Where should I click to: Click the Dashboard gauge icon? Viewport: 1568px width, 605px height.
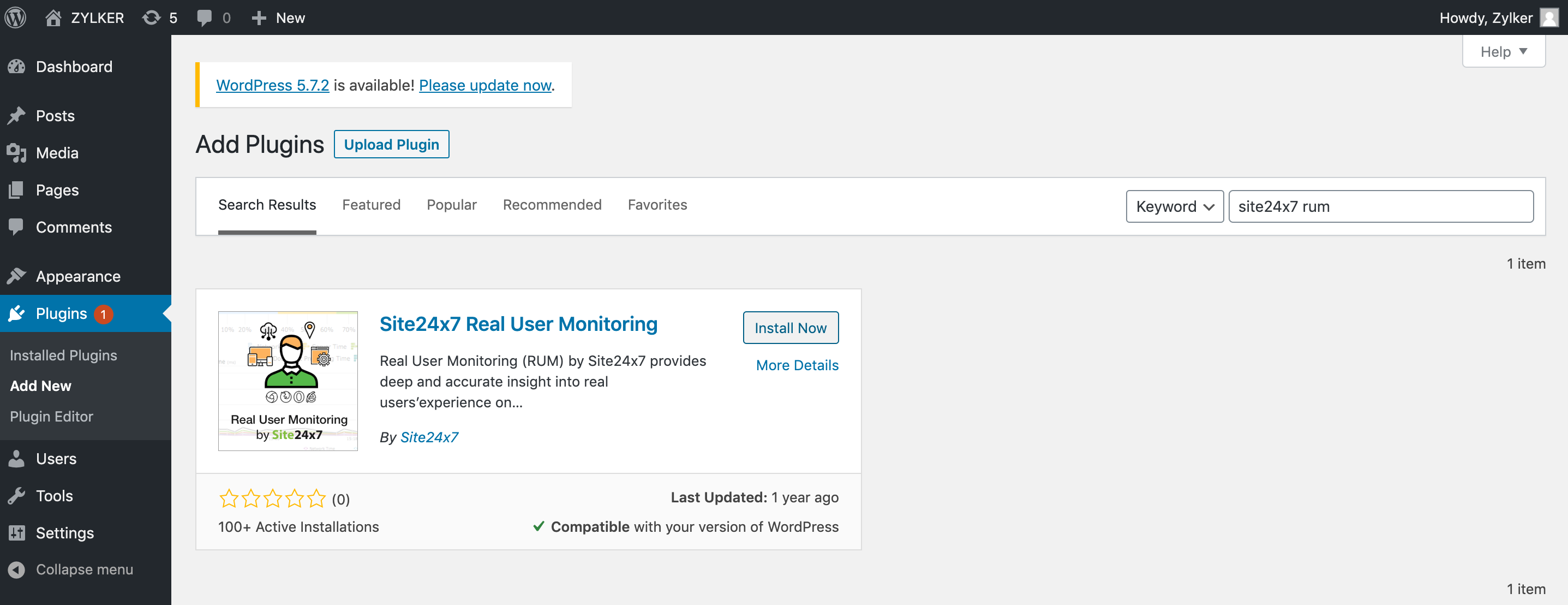pyautogui.click(x=17, y=67)
